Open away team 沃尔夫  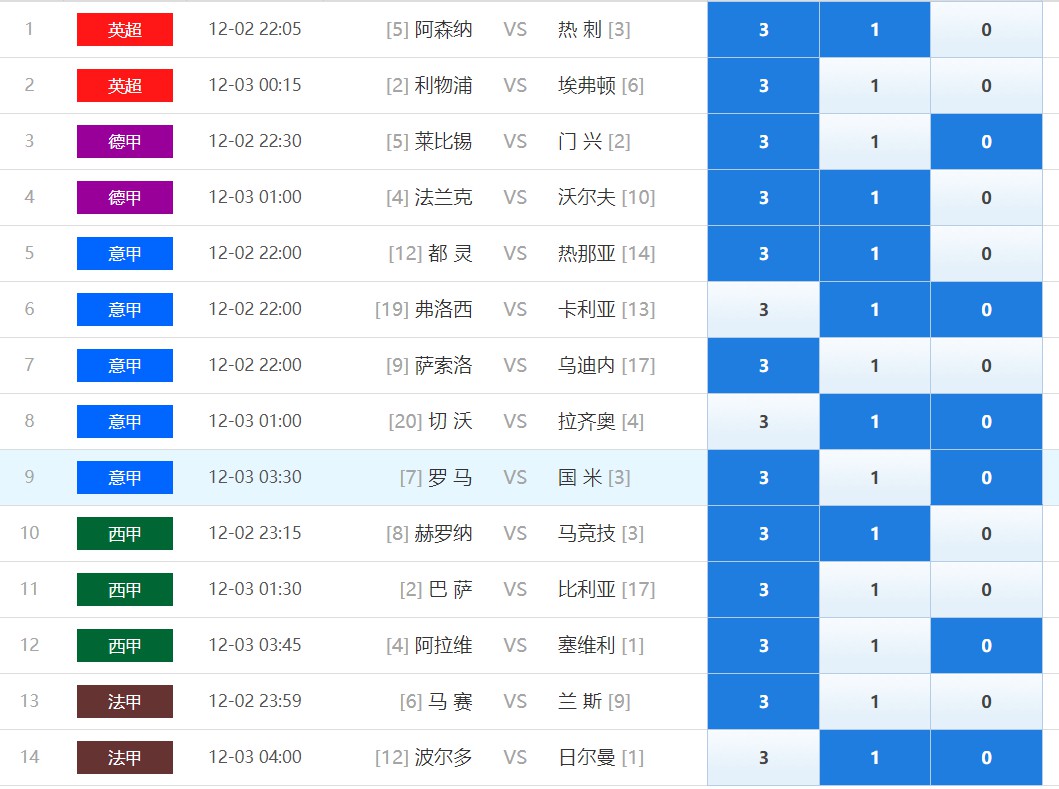coord(587,197)
